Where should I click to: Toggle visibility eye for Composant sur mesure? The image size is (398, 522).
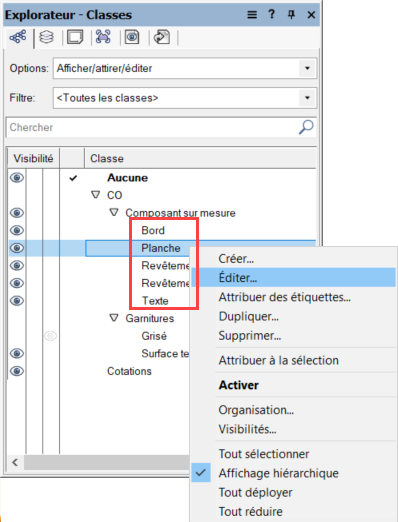pos(17,213)
